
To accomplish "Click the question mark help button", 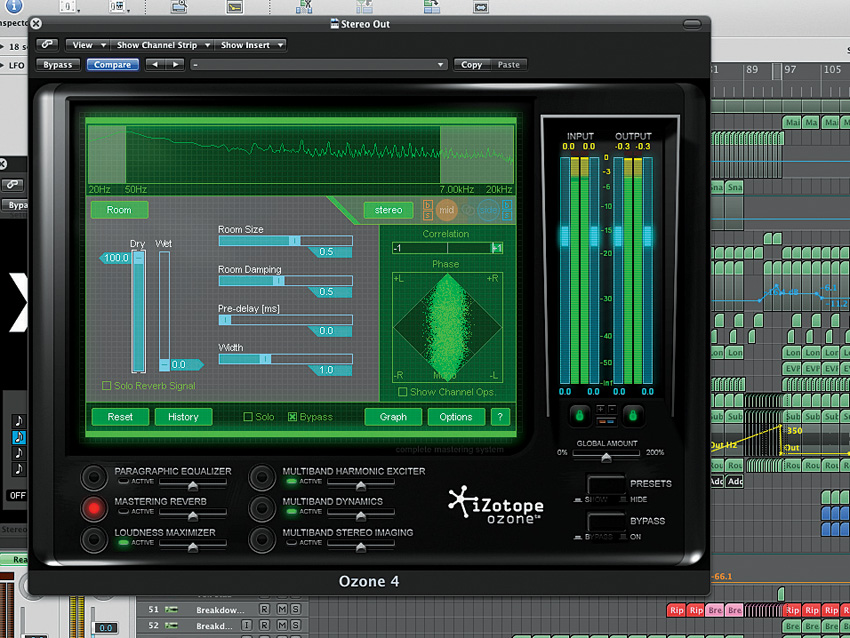I will (x=500, y=417).
